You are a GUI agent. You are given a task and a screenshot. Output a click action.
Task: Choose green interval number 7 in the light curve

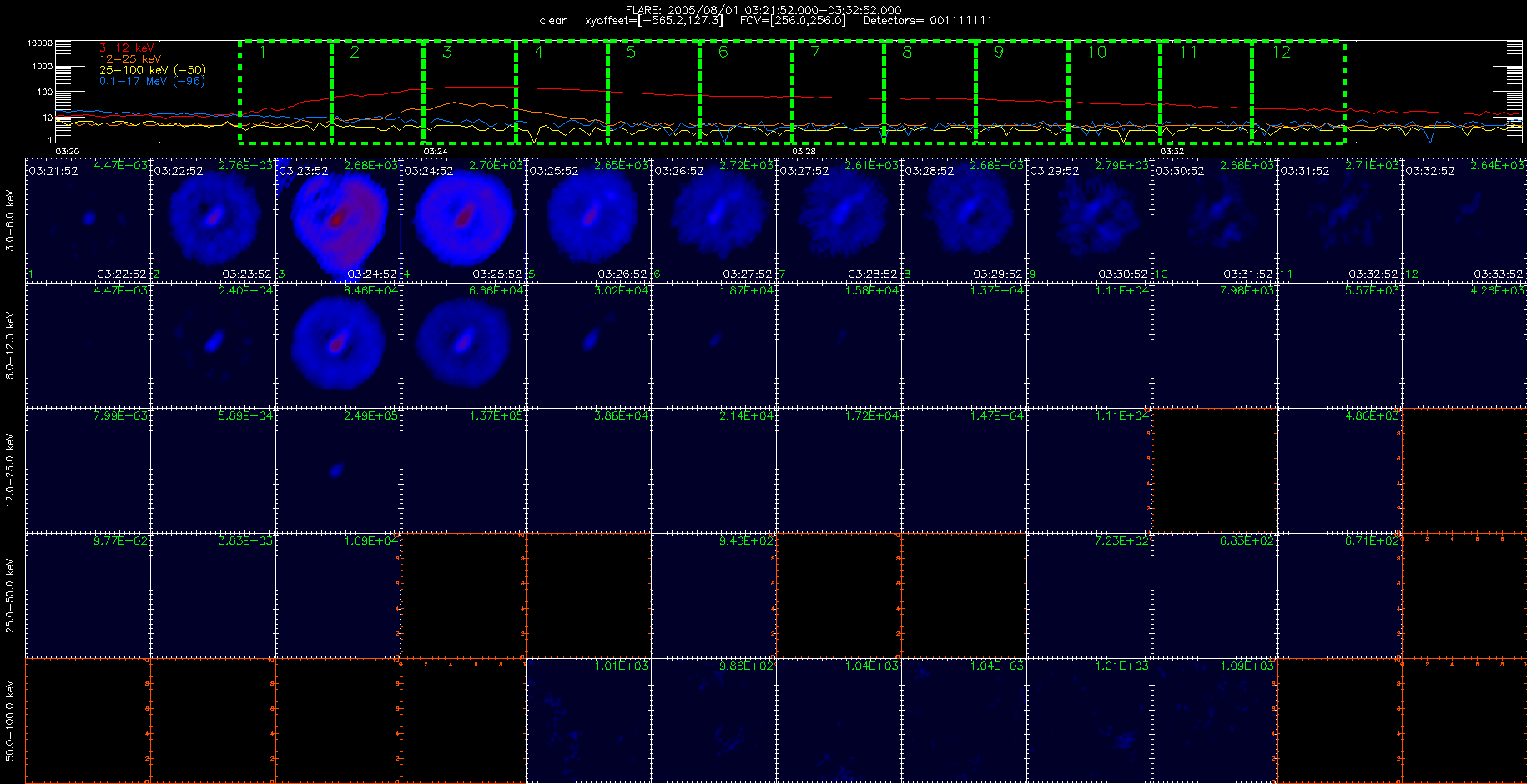point(838,92)
